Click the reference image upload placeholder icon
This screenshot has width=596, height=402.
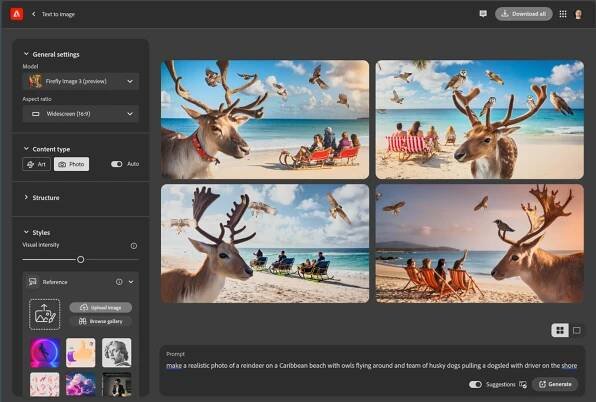coord(44,314)
